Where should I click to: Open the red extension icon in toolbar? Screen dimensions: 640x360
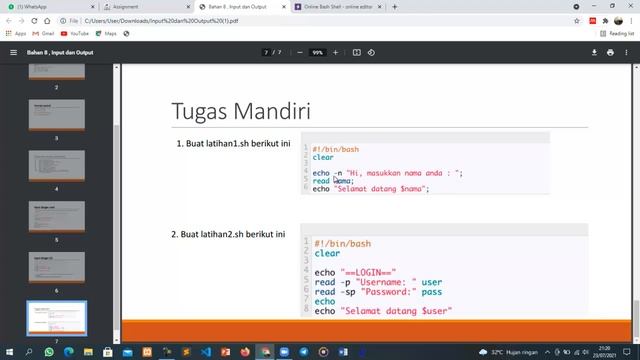[593, 21]
